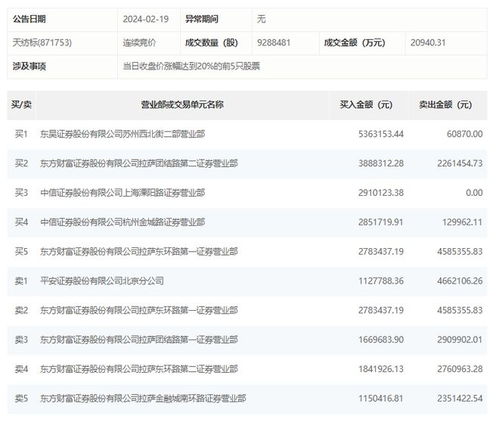Click the 公告日期 label
Viewport: 499px width, 425px height.
29,19
